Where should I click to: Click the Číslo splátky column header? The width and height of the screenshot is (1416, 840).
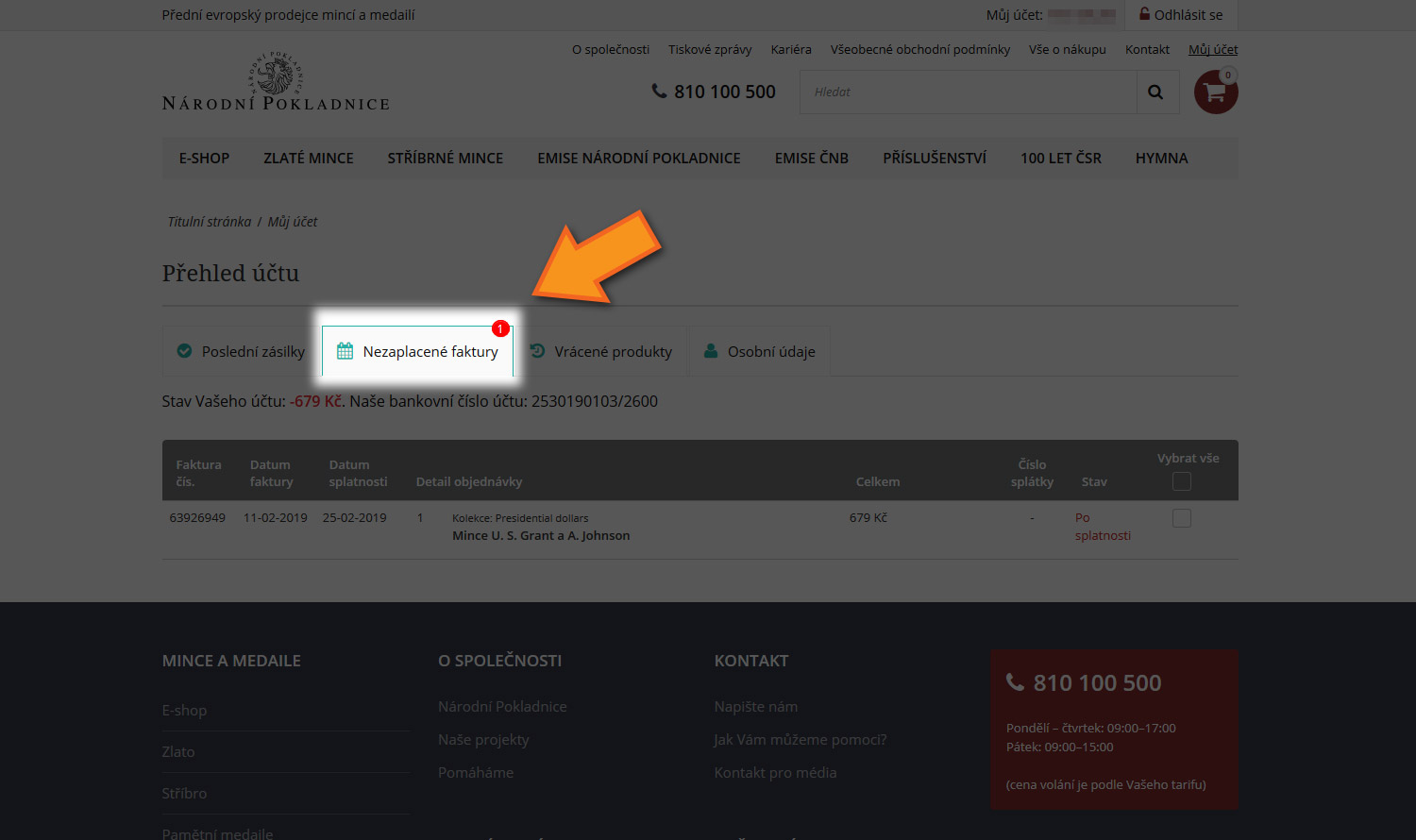point(1032,473)
